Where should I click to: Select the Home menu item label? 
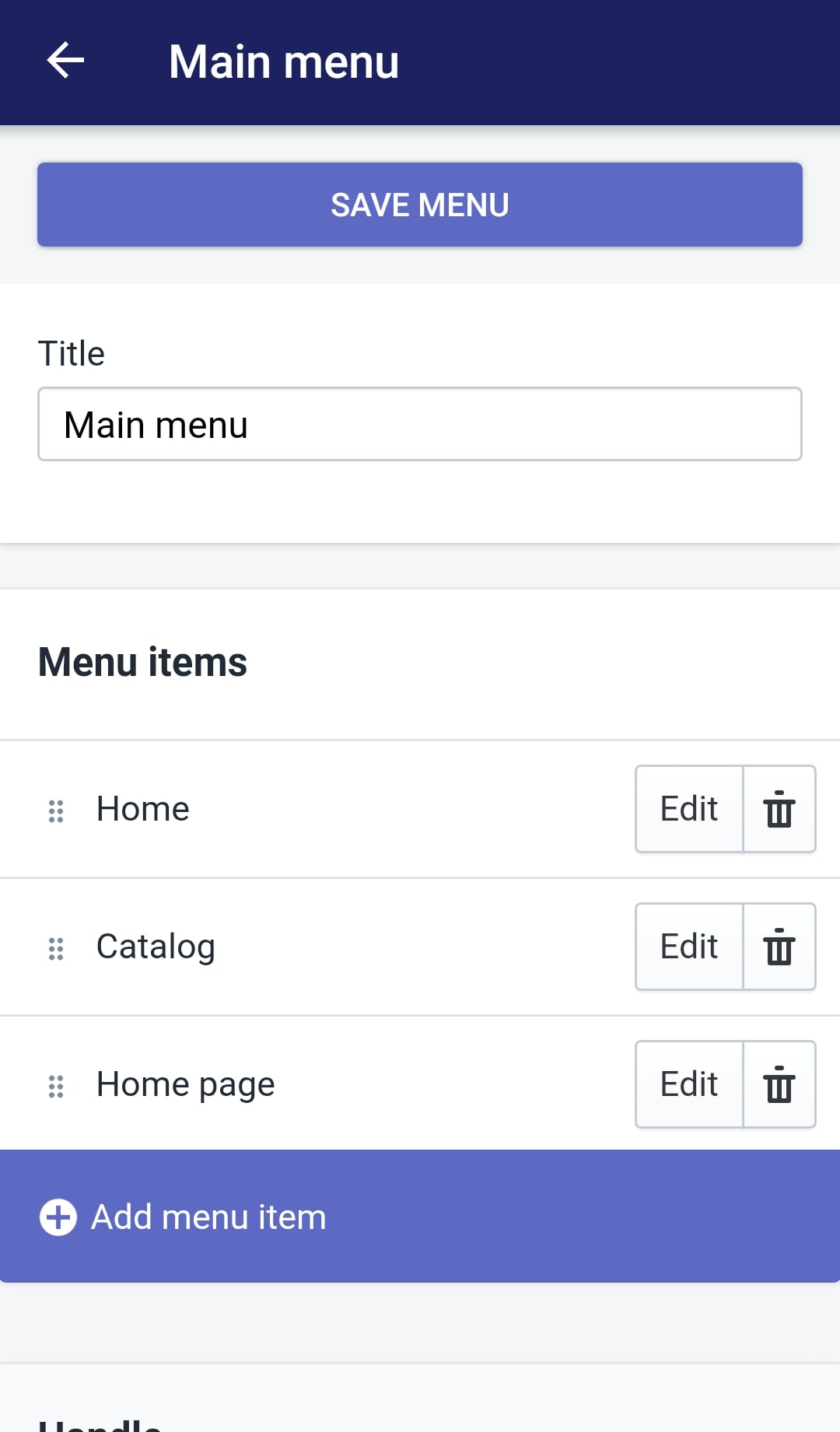(x=143, y=809)
